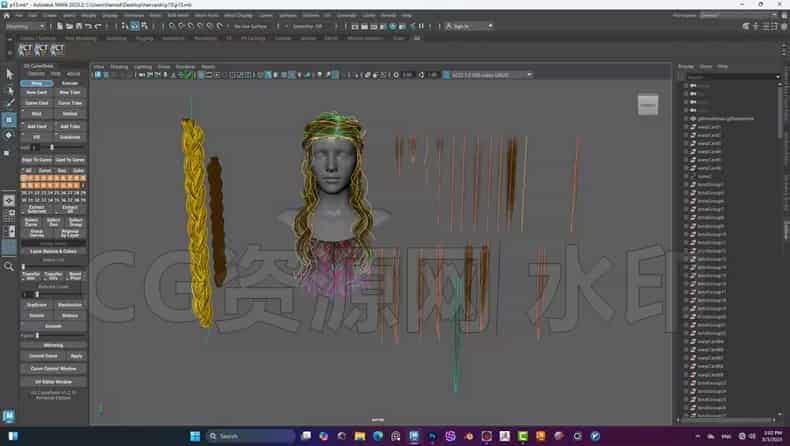This screenshot has width=790, height=446.
Task: Open the viewport Renderer menu
Action: (185, 67)
